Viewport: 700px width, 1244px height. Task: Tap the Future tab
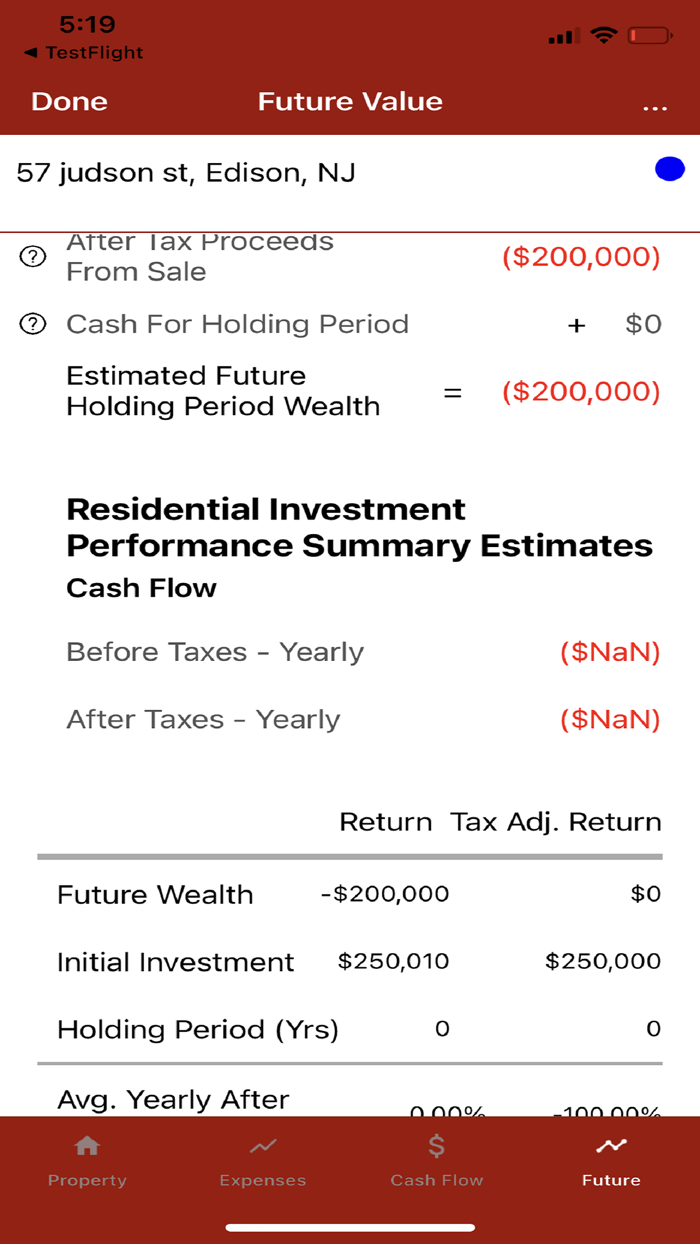[x=611, y=1160]
